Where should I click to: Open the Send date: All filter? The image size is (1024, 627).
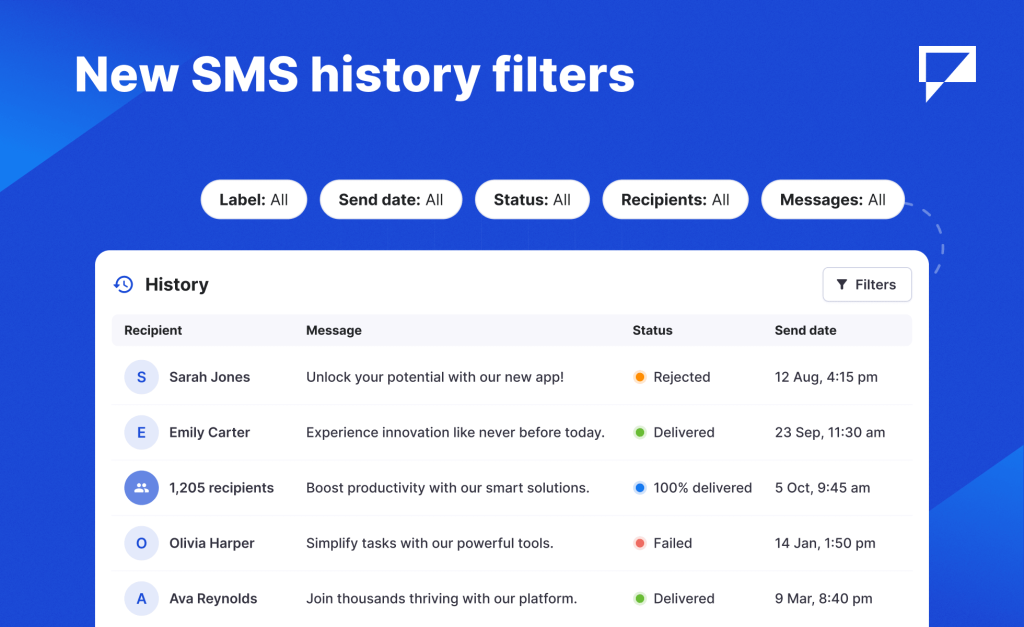pyautogui.click(x=391, y=200)
